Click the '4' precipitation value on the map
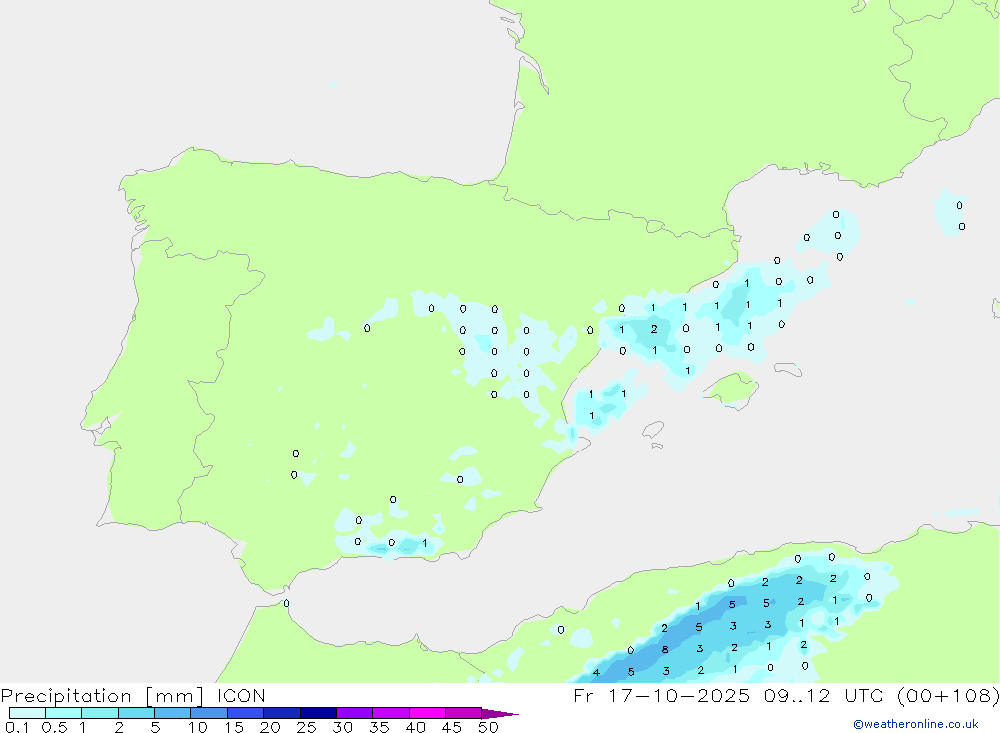1000x733 pixels. [596, 672]
